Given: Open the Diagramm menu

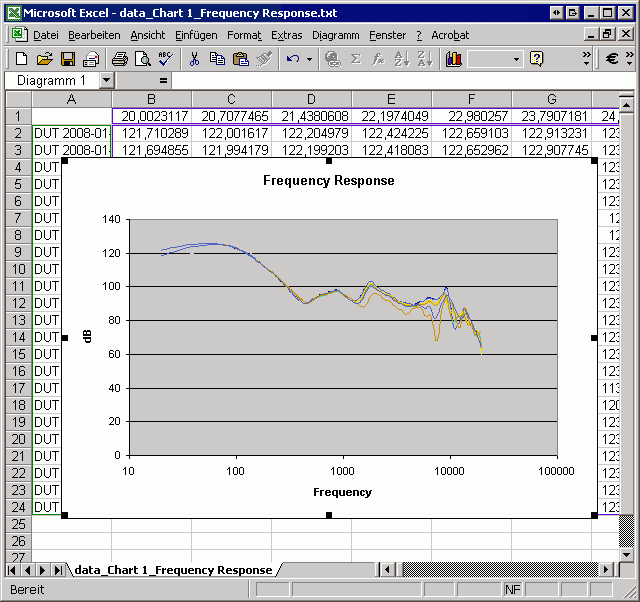Looking at the screenshot, I should [336, 36].
